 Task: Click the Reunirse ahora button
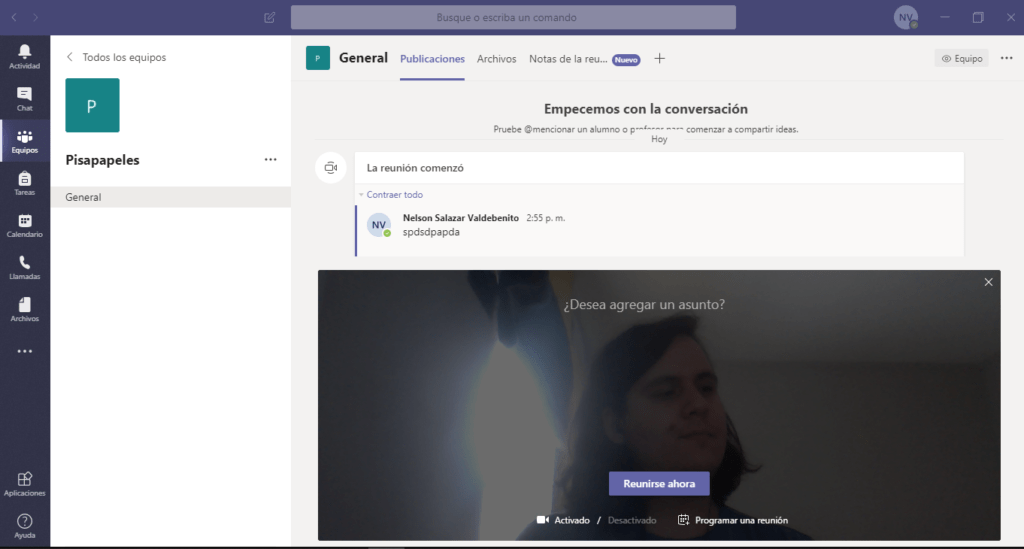pos(659,483)
